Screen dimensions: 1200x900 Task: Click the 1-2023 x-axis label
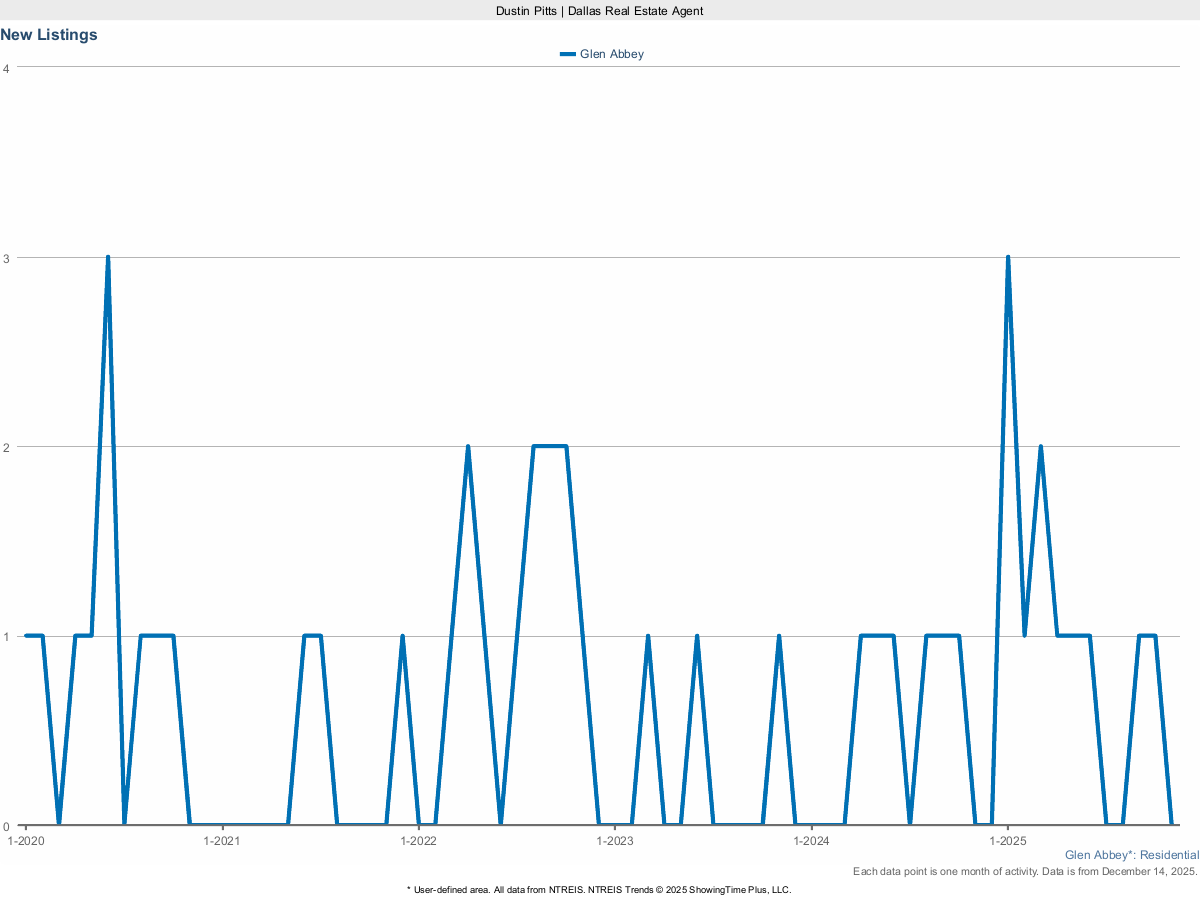coord(615,841)
